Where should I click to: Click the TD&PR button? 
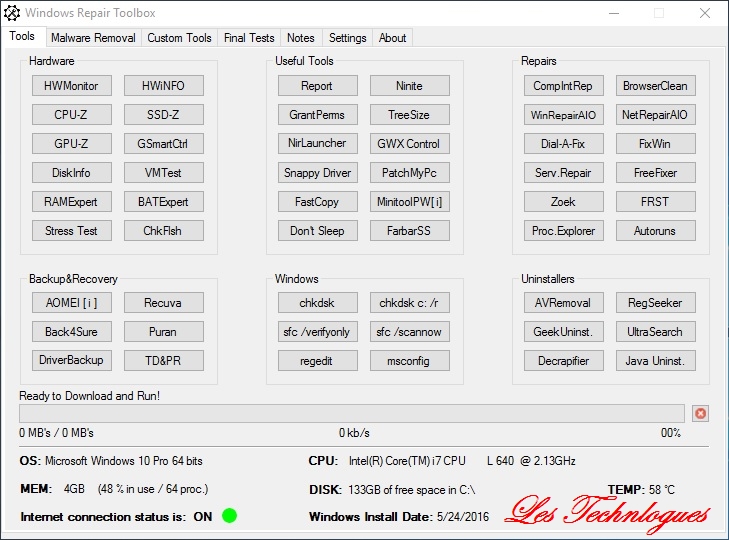164,360
